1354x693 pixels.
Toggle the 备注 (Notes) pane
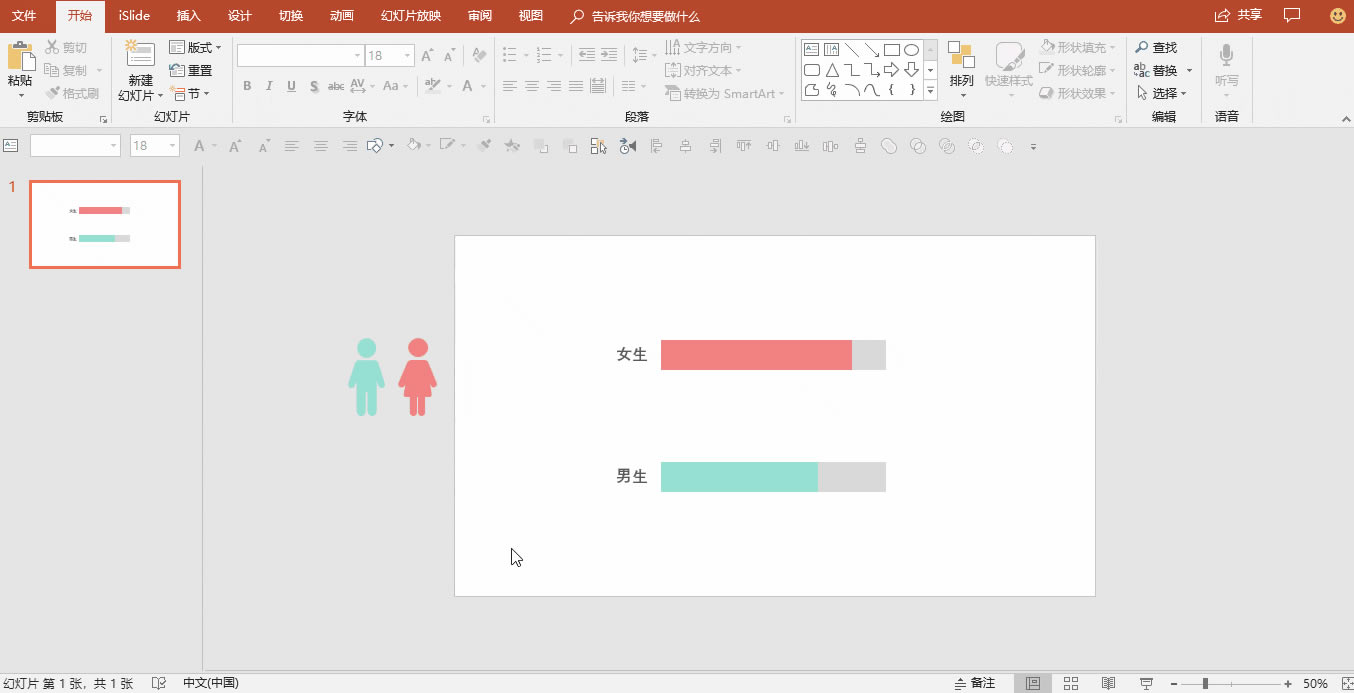click(975, 683)
